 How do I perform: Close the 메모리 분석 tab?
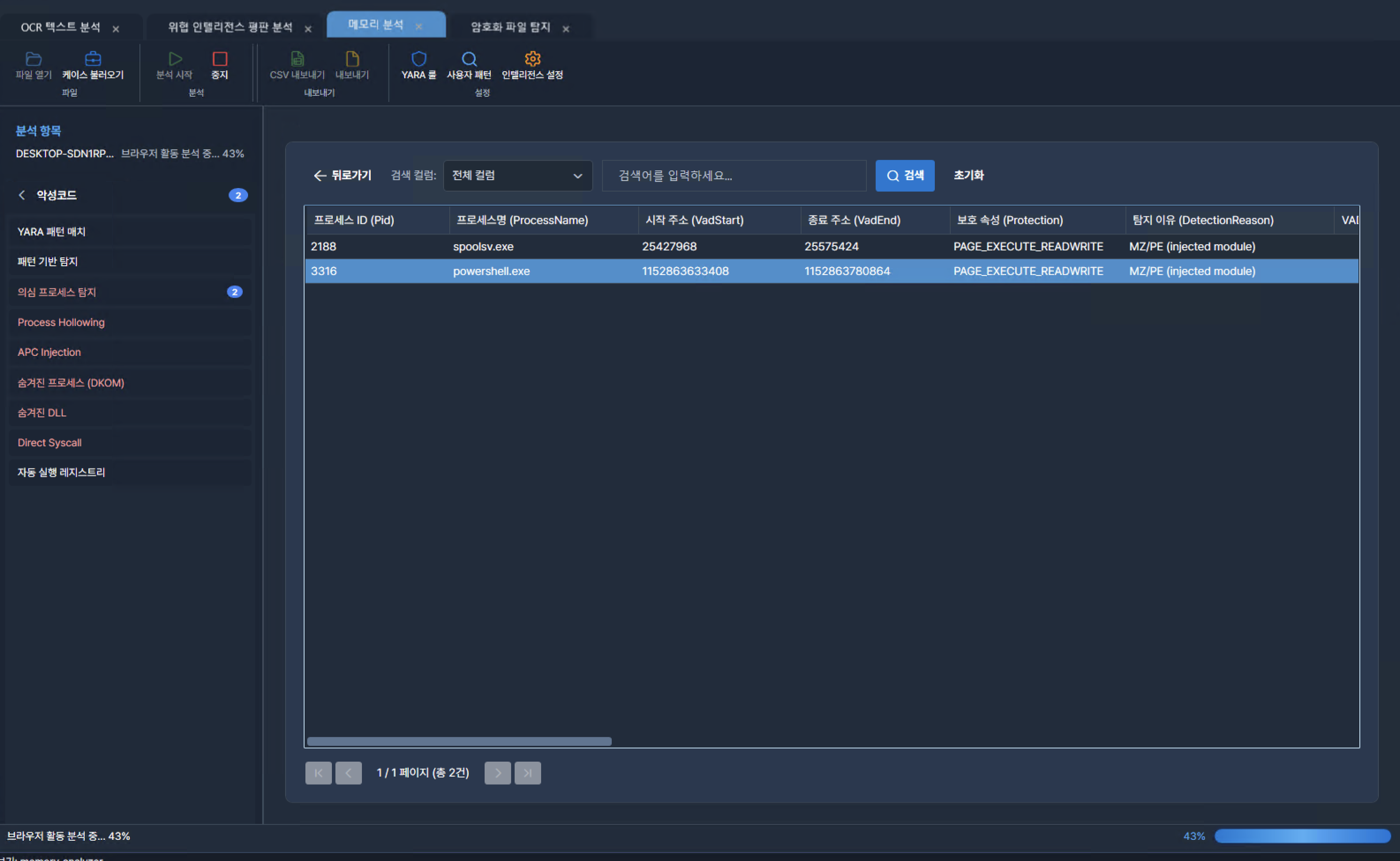(x=419, y=26)
